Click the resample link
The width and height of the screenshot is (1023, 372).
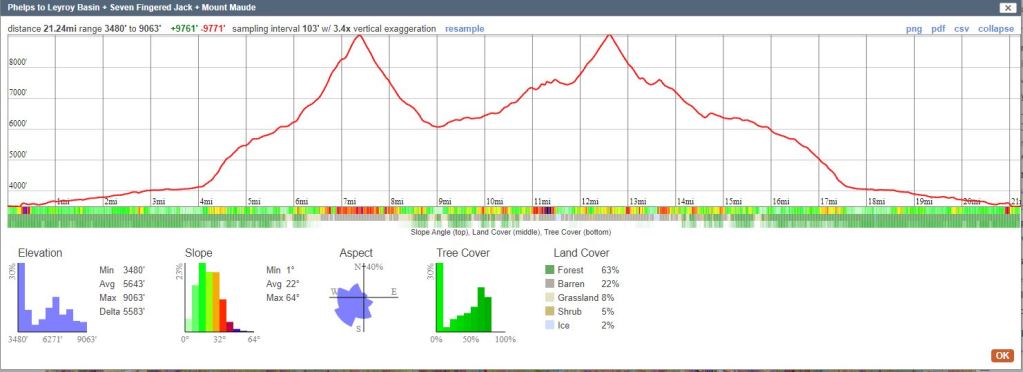pyautogui.click(x=465, y=29)
